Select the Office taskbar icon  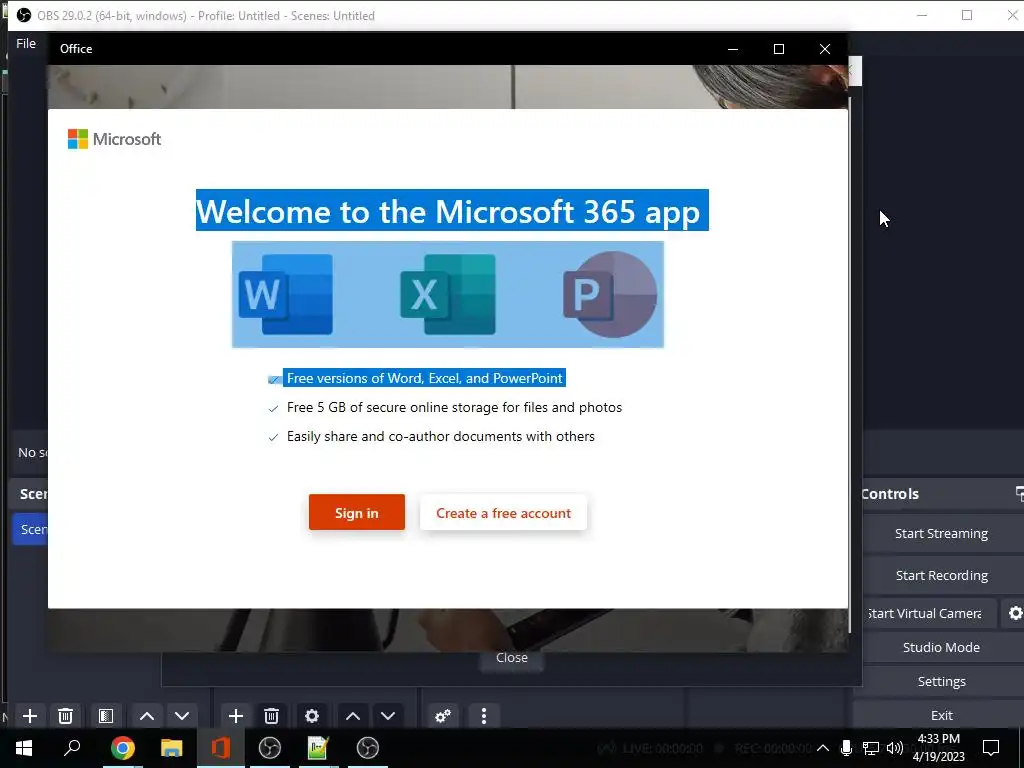click(221, 748)
